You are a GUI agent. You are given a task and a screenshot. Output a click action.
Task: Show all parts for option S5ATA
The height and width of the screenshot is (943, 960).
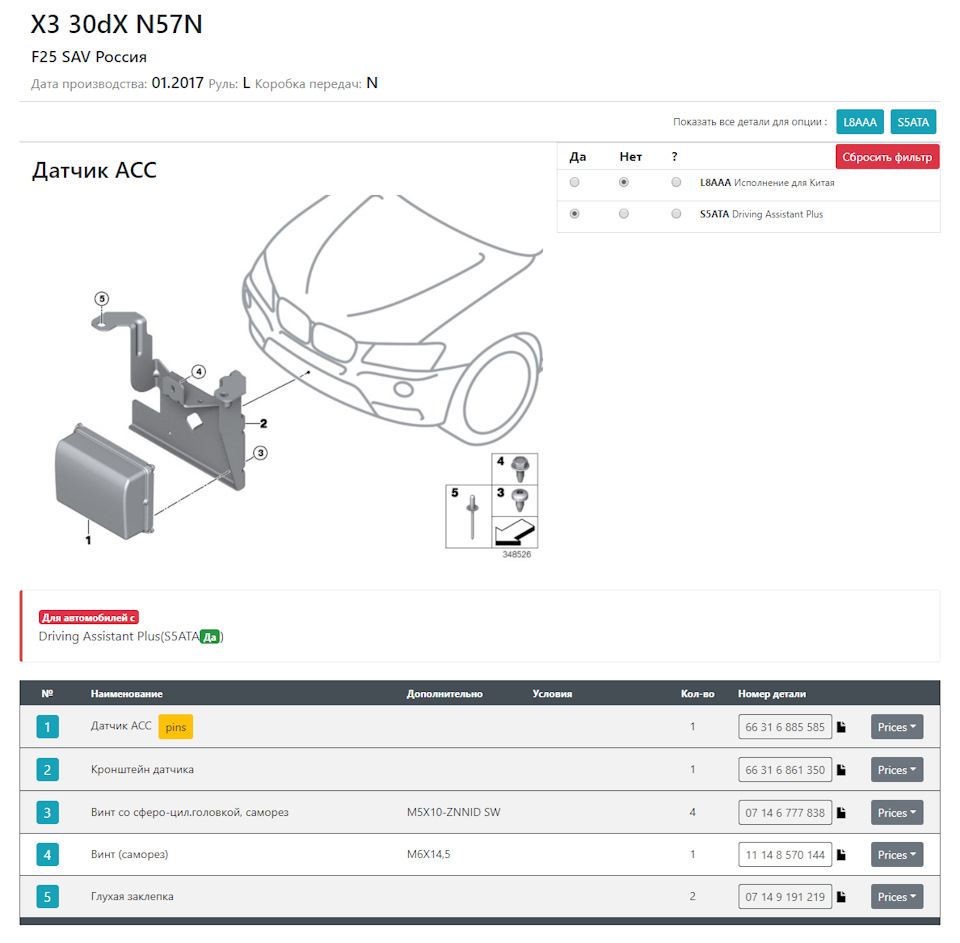(913, 122)
